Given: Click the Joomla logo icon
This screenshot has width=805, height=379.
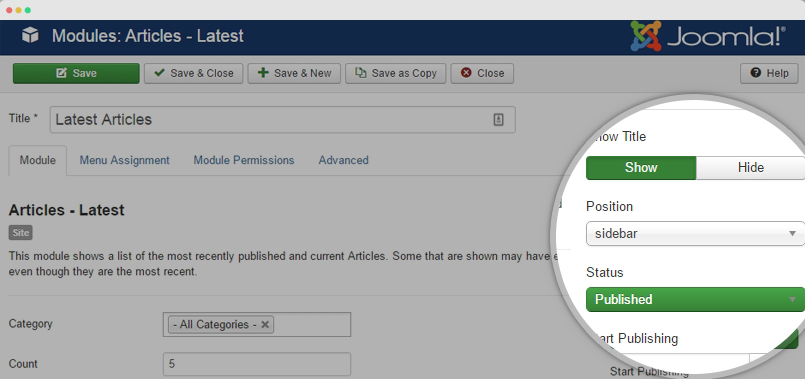Looking at the screenshot, I should point(646,36).
